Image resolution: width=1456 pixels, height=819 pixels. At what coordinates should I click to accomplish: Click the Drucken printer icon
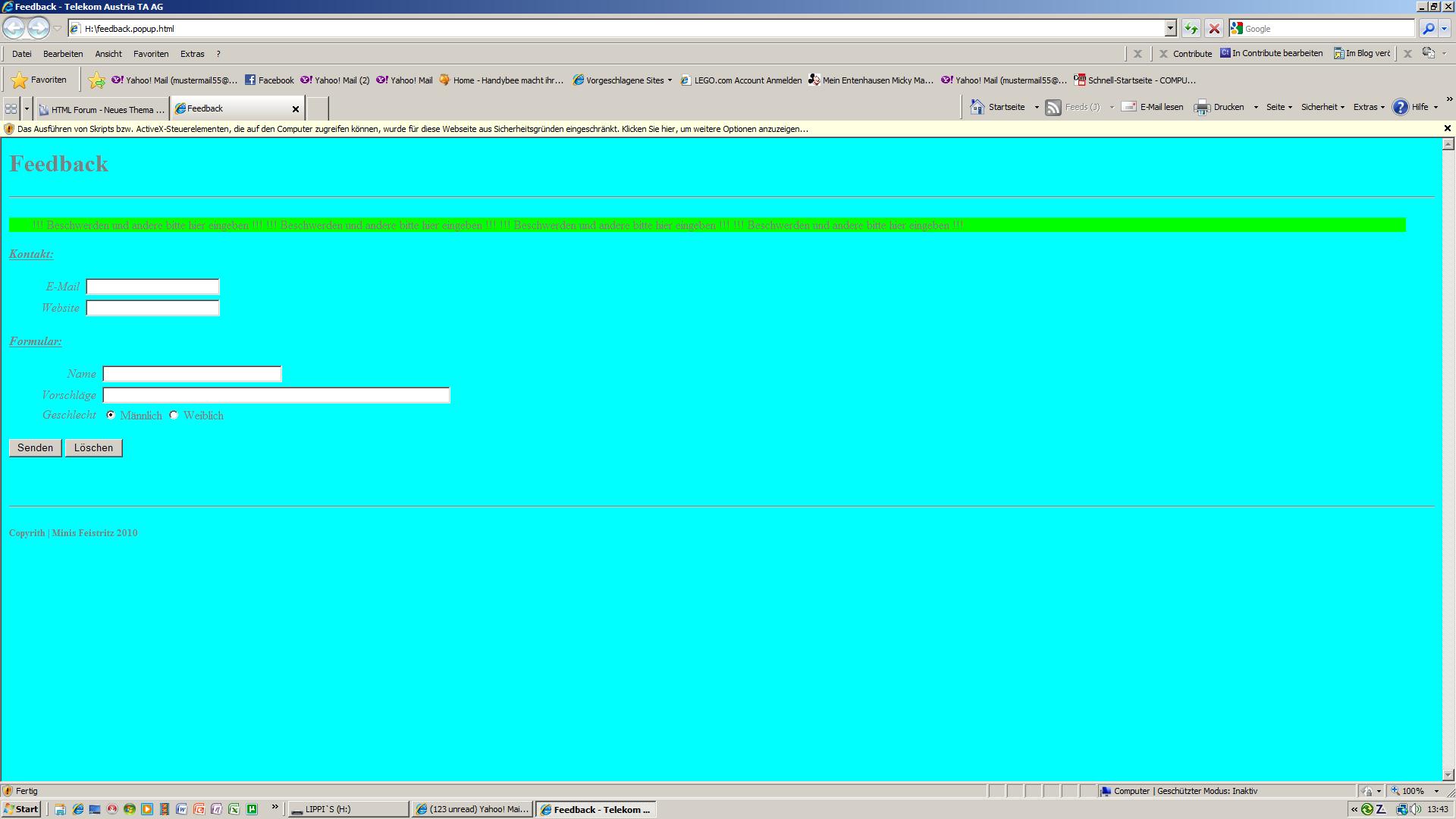[1202, 108]
